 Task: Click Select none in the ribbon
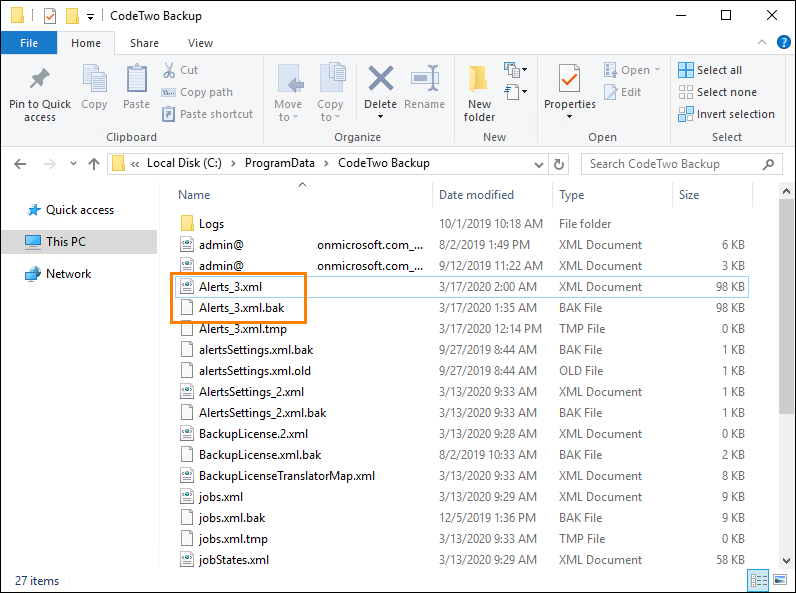(717, 92)
